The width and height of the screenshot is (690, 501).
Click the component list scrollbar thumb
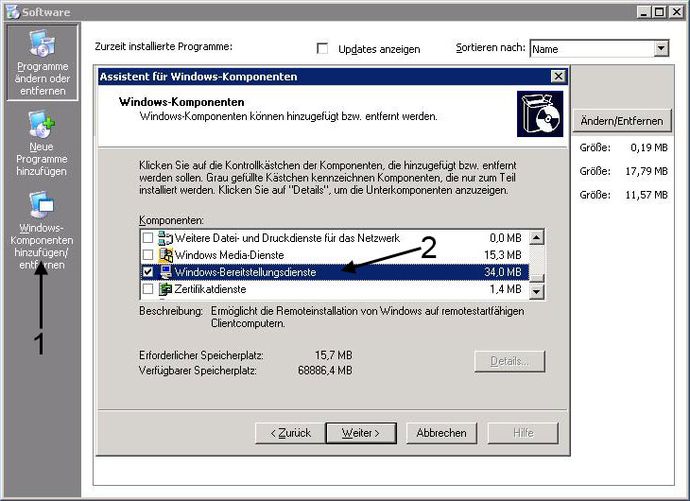[536, 278]
